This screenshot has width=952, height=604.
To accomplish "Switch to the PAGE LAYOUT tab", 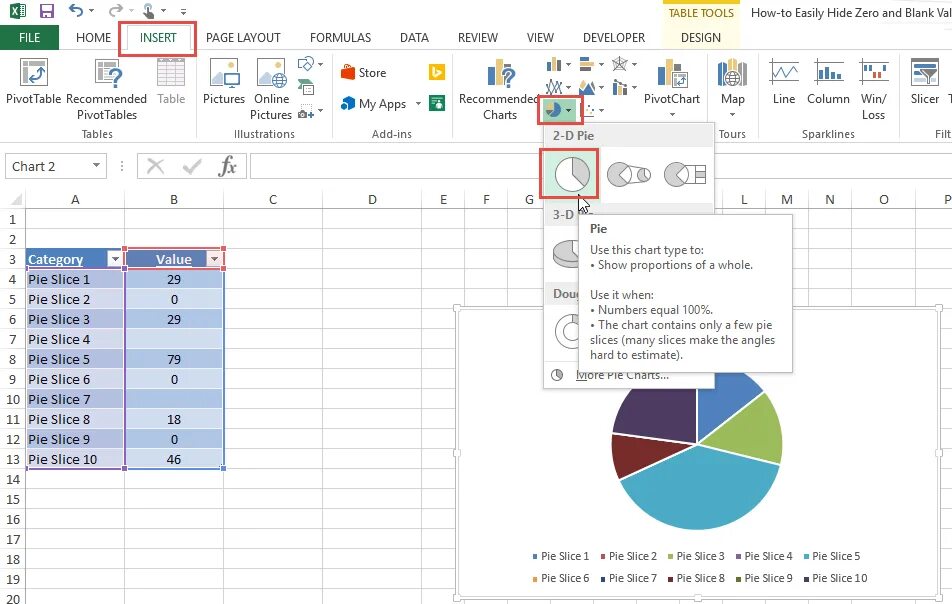I will click(x=243, y=38).
